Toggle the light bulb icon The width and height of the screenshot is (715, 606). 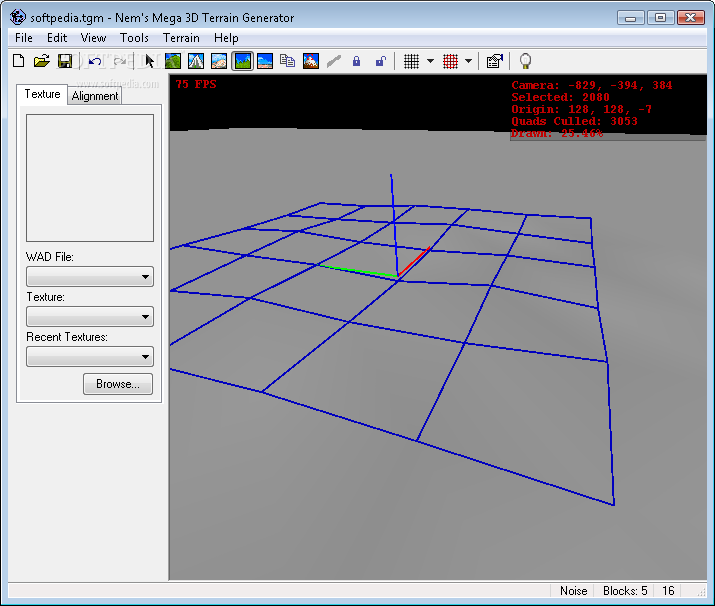(x=526, y=61)
